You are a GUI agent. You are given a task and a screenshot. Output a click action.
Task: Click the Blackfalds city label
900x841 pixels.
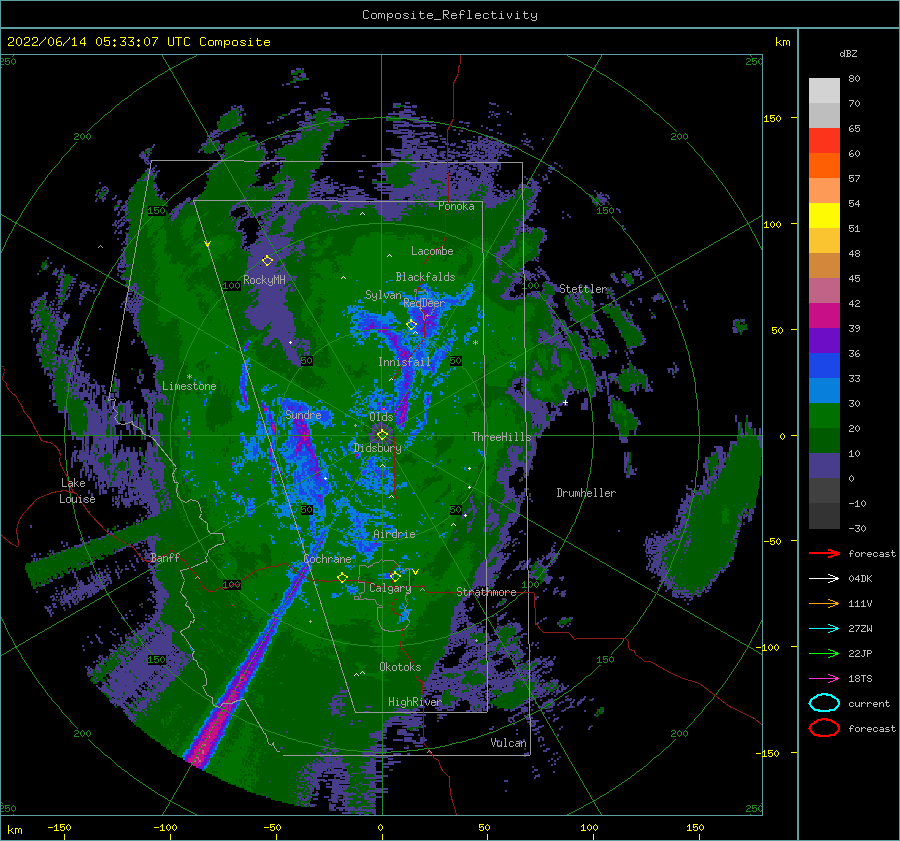(x=425, y=277)
